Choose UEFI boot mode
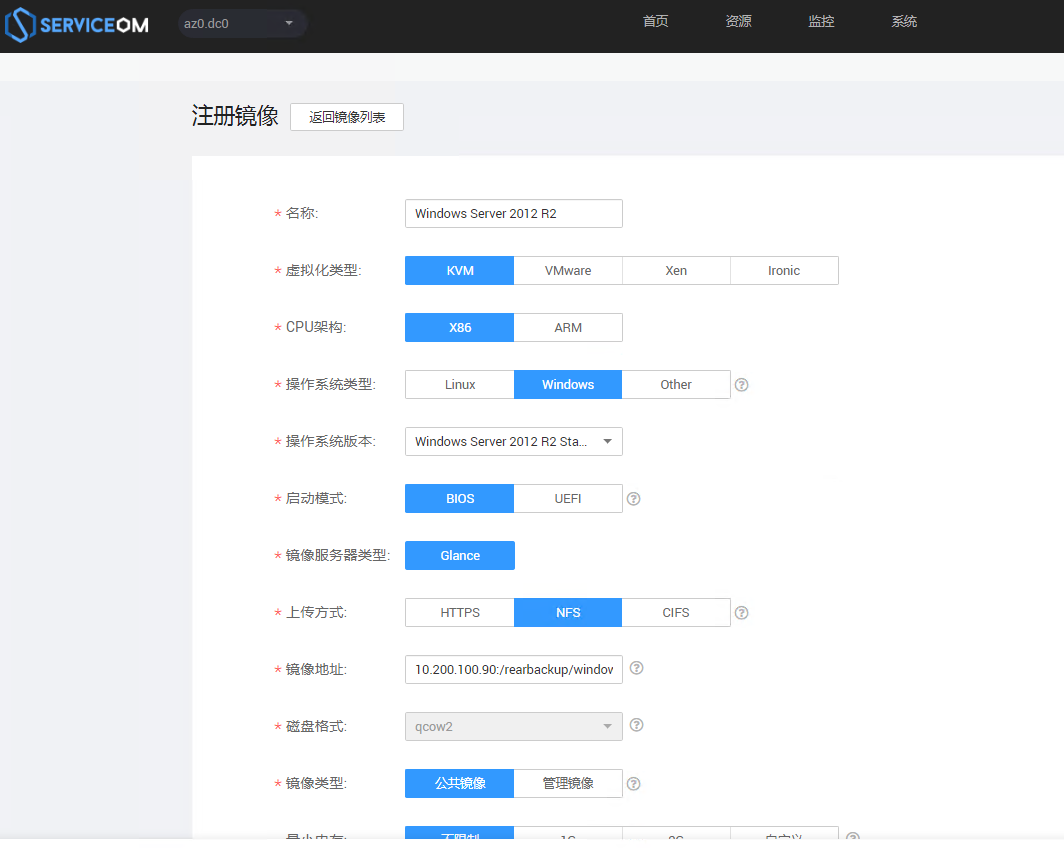This screenshot has height=848, width=1064. tap(568, 499)
